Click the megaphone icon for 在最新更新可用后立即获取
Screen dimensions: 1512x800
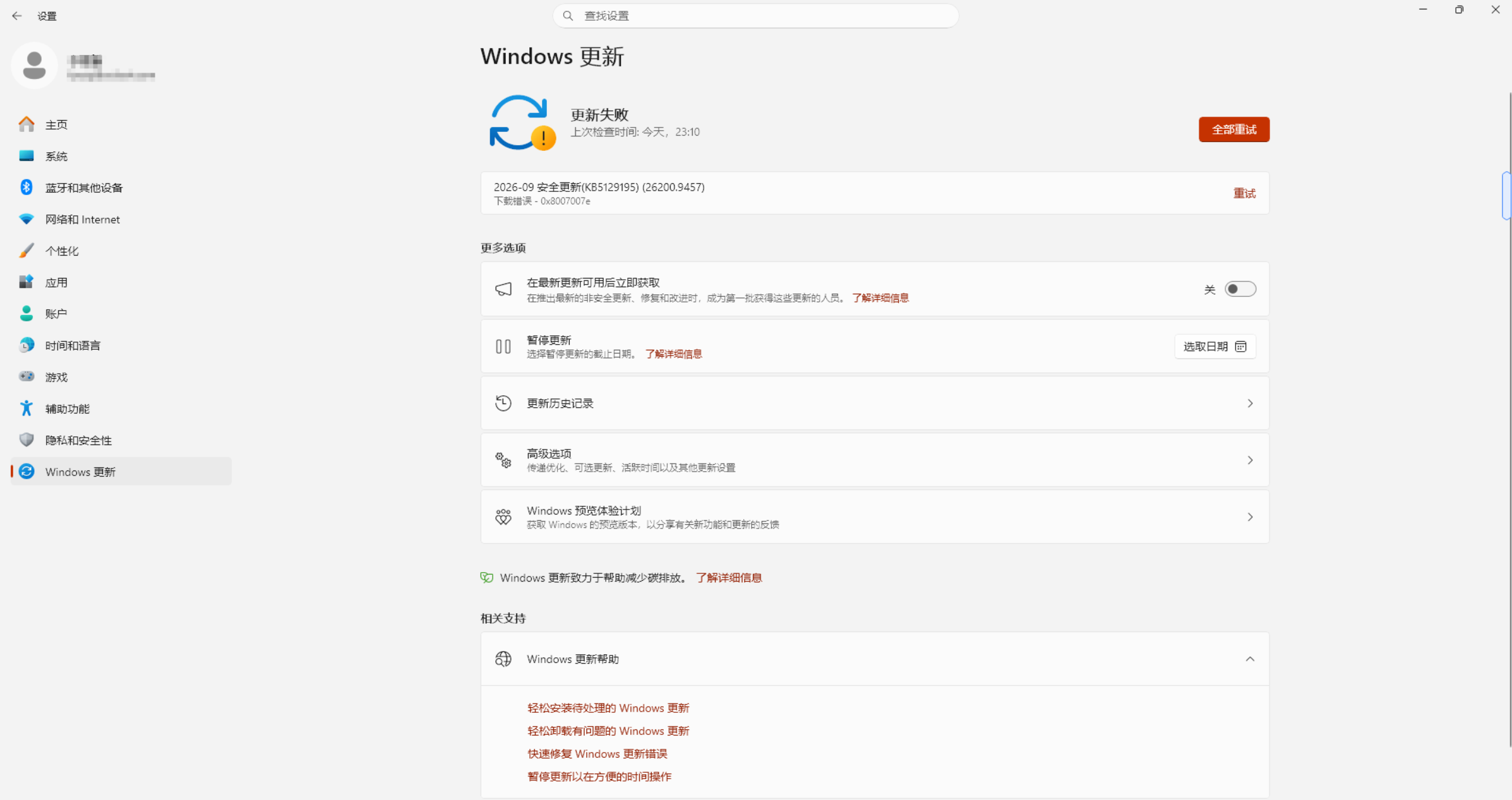point(503,289)
